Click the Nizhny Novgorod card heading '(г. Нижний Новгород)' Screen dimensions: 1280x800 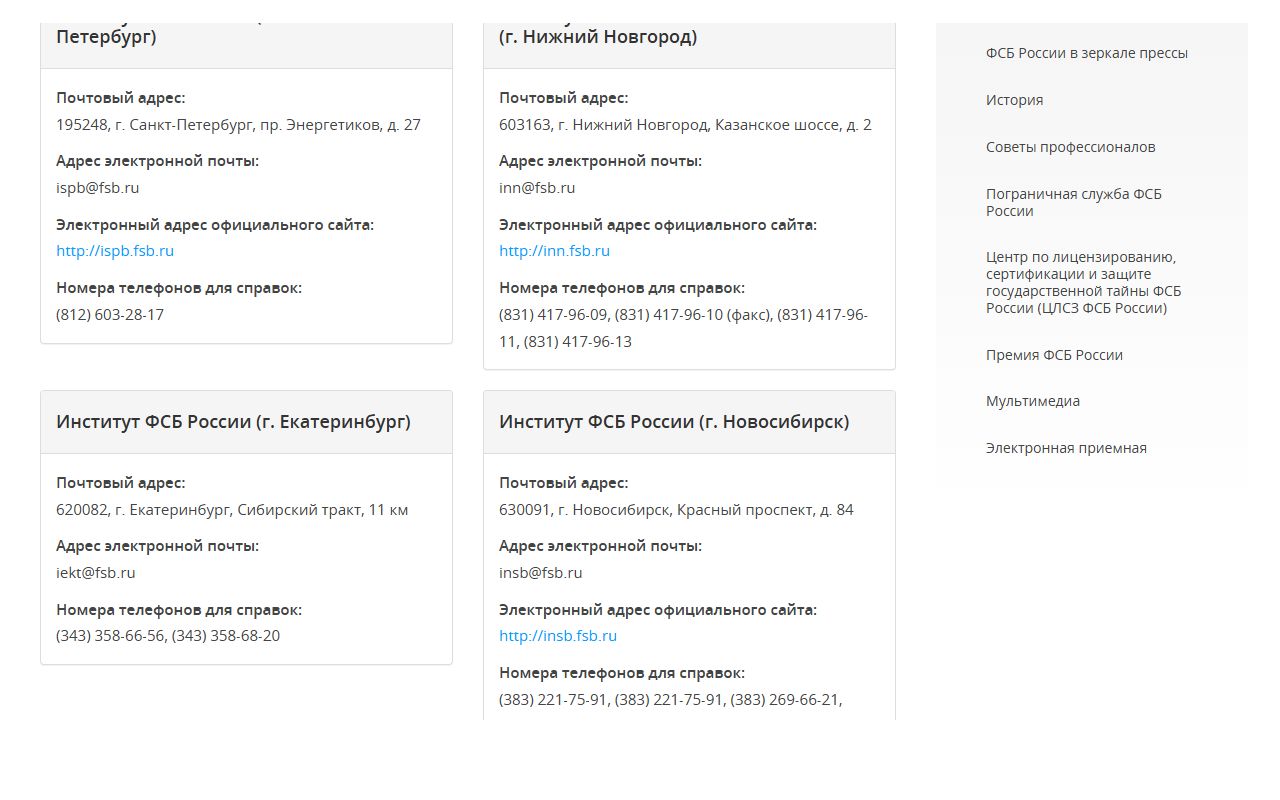598,37
